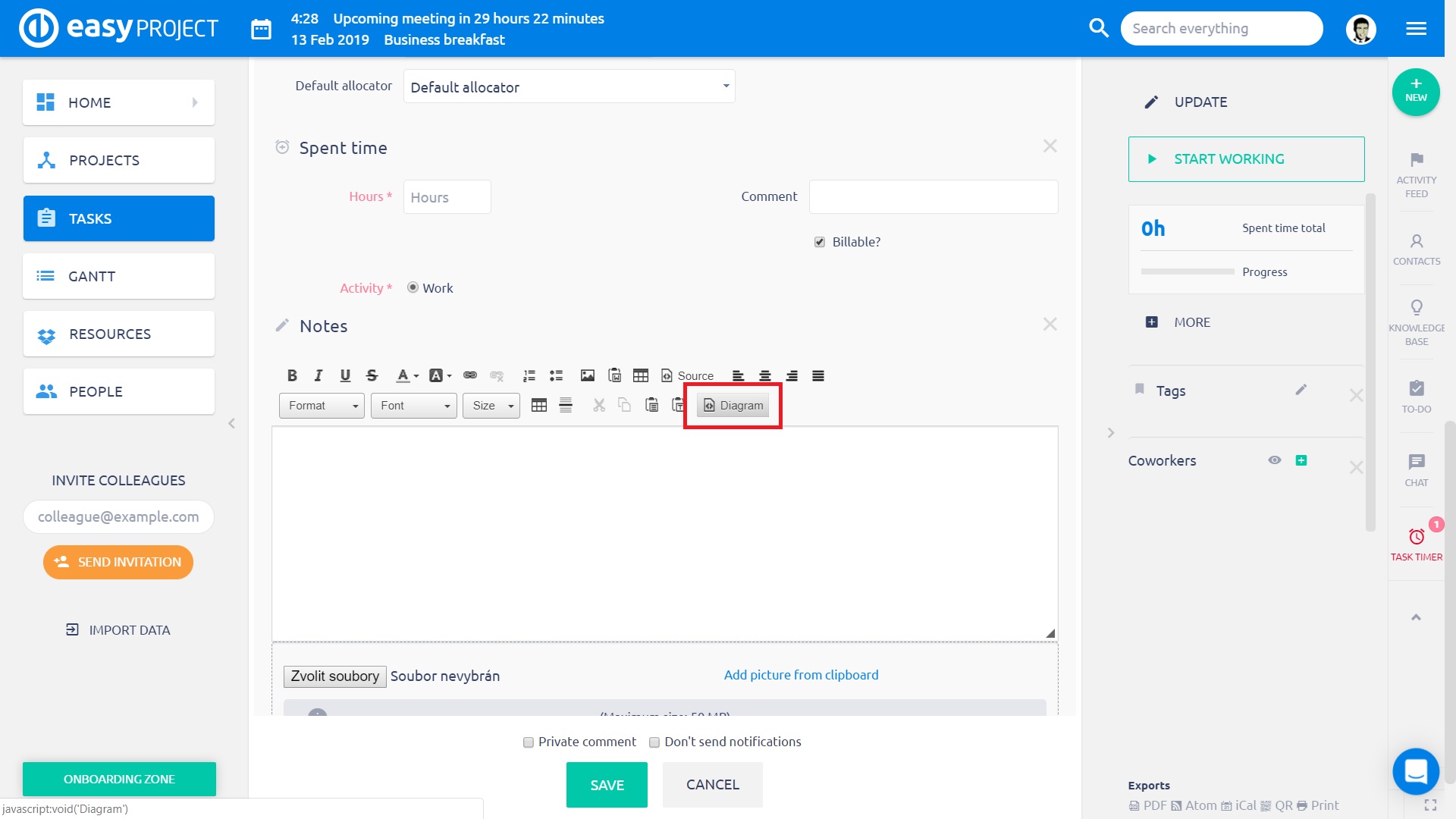Toggle the Billable checkbox
The height and width of the screenshot is (819, 1456).
(820, 242)
